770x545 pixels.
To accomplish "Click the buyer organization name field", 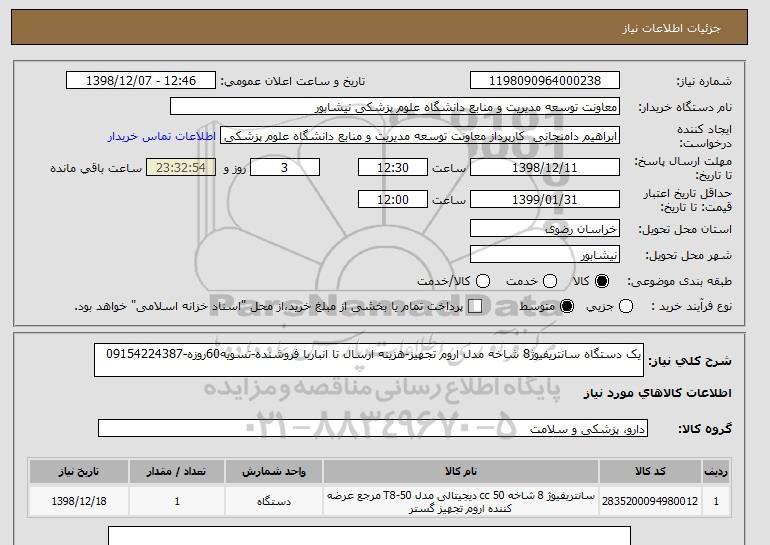I will 395,107.
